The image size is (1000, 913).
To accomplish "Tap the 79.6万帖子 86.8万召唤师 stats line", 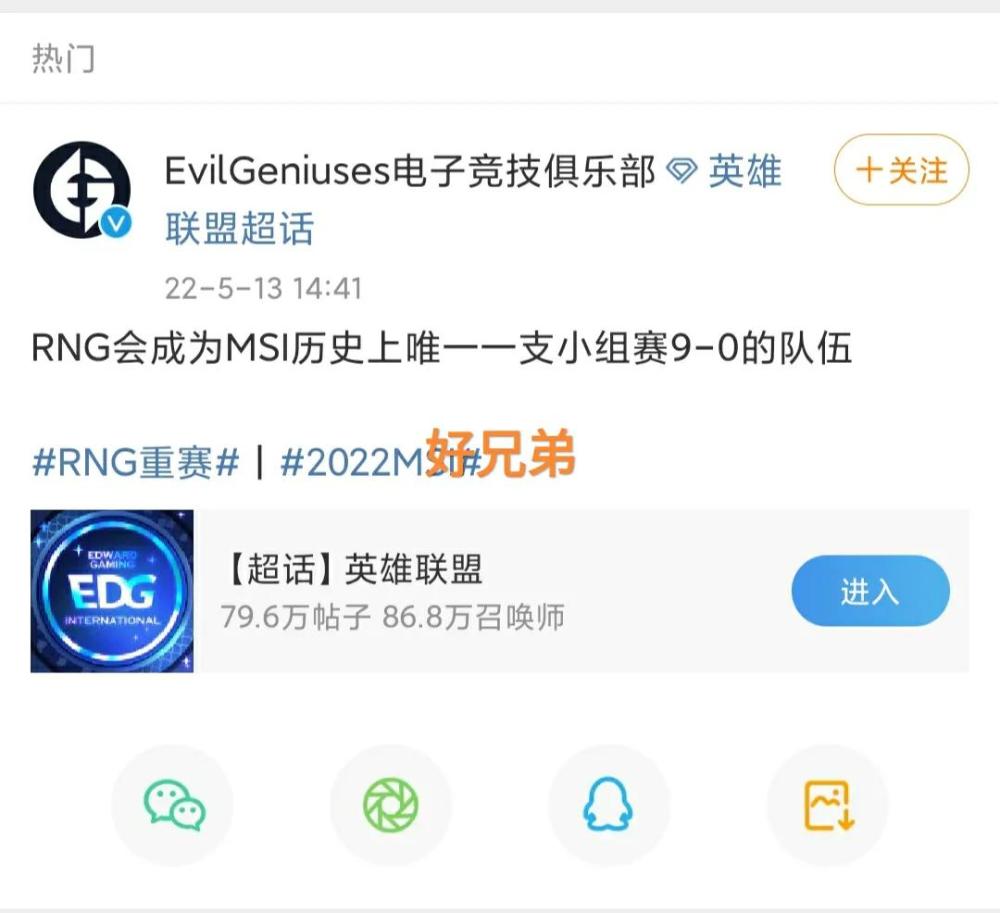I will coord(392,617).
